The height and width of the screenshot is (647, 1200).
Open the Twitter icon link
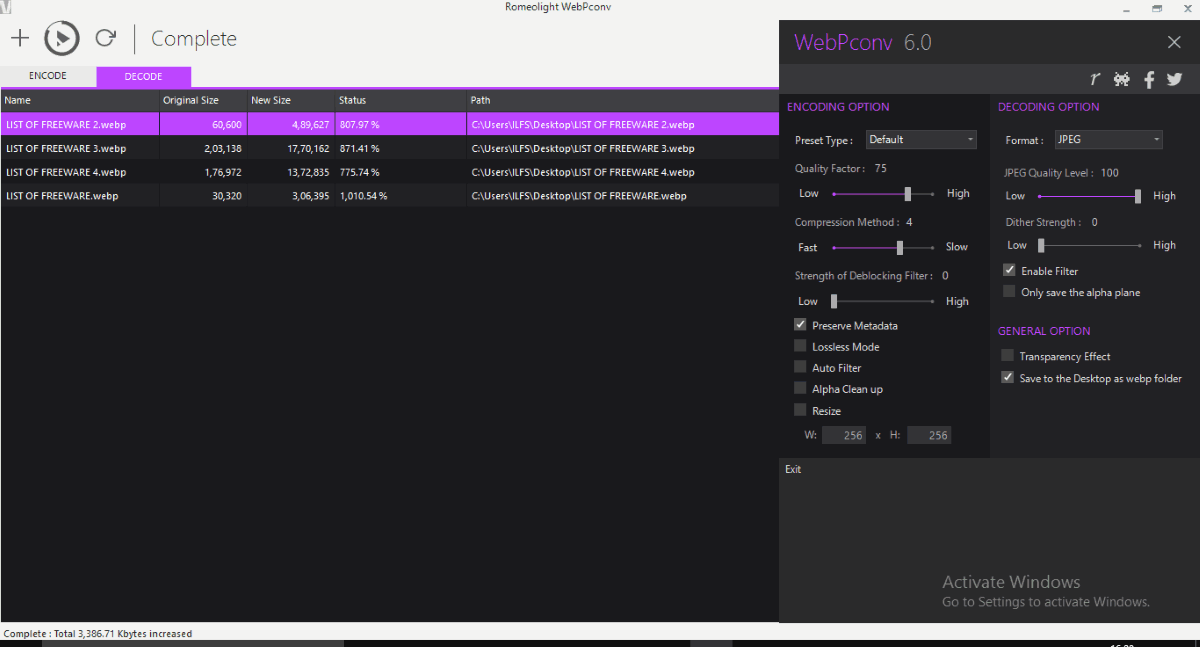coord(1174,80)
